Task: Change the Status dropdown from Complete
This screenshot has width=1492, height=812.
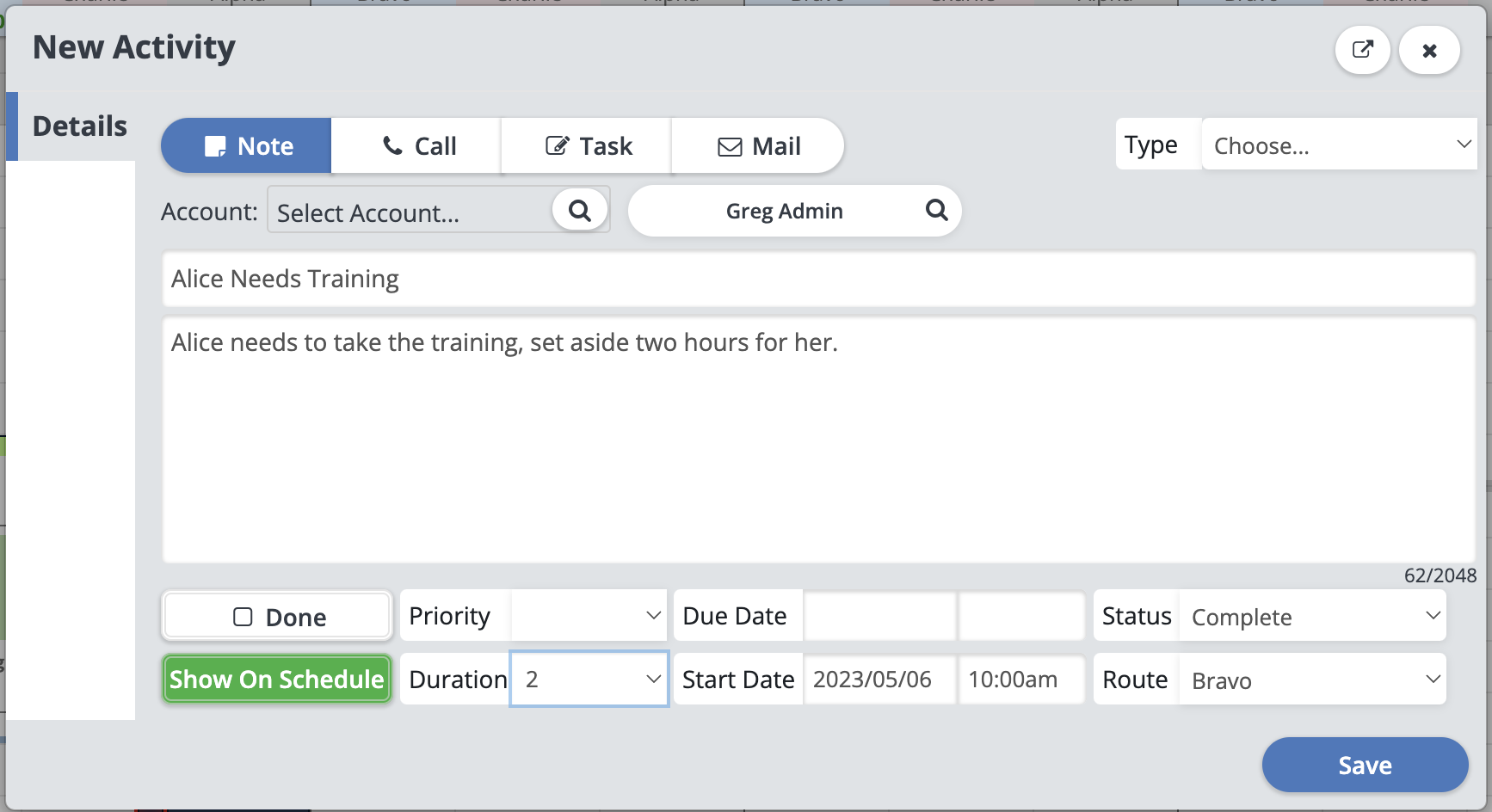Action: (1312, 617)
